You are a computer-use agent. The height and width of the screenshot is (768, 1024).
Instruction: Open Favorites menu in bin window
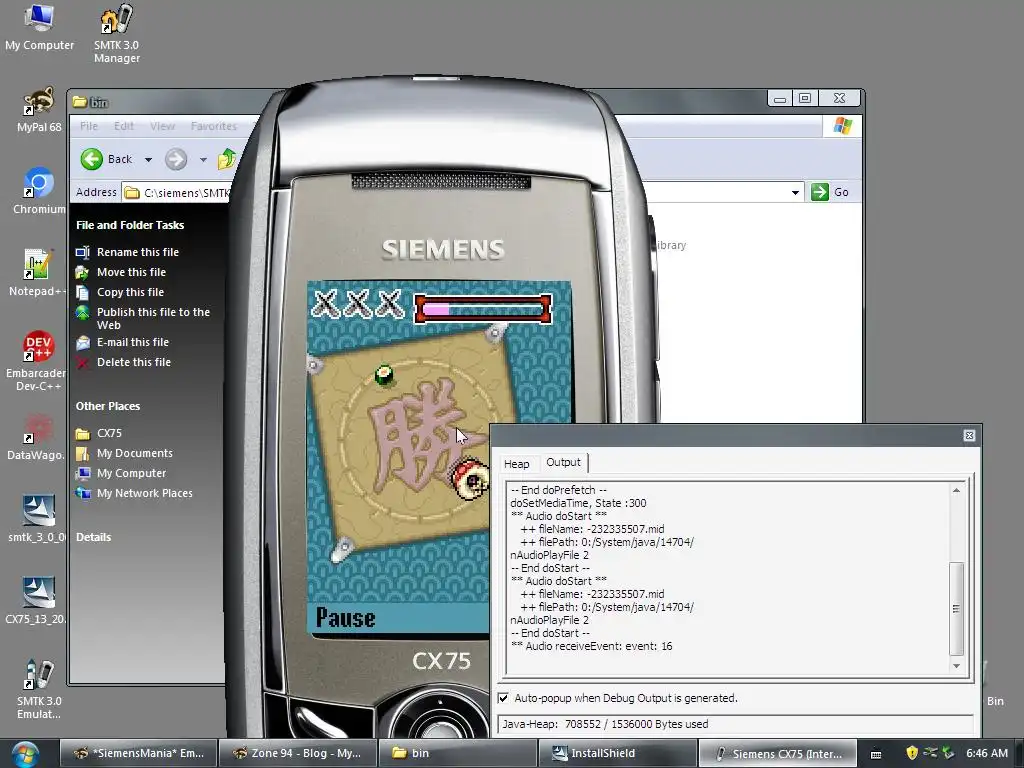pos(214,126)
